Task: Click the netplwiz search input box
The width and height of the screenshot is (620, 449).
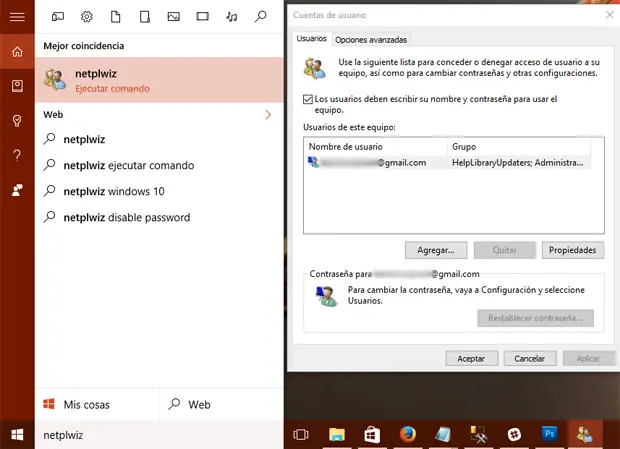Action: [x=159, y=435]
